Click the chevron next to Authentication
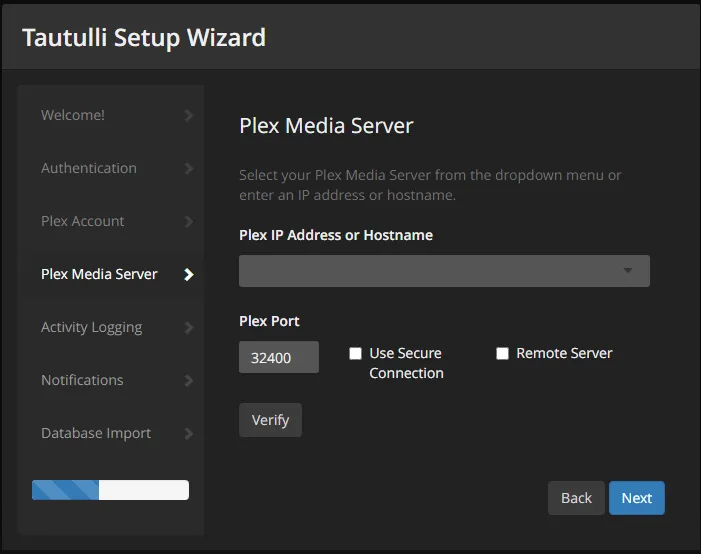 pos(189,169)
